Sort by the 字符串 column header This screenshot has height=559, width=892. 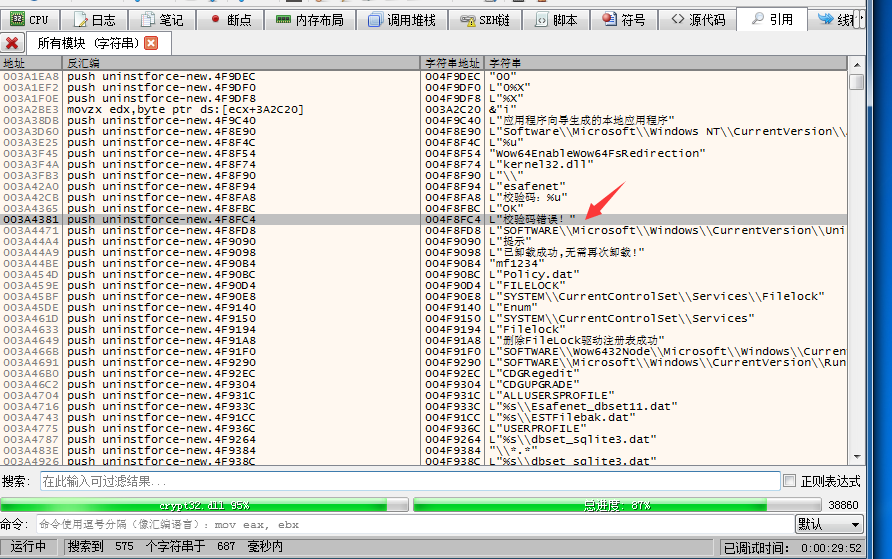(x=666, y=63)
